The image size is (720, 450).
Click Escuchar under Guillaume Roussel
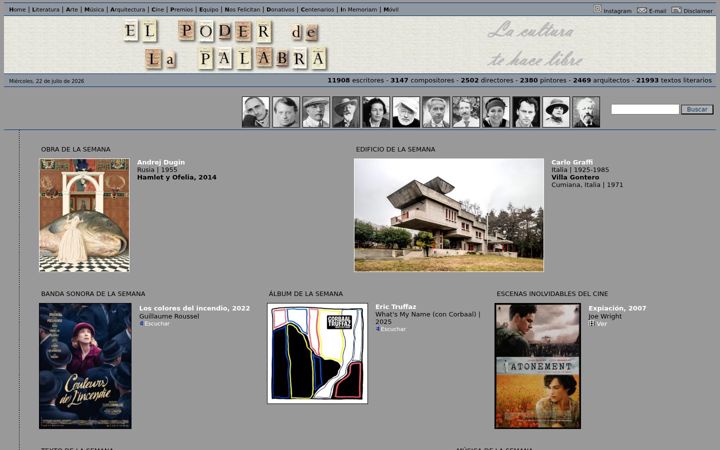click(157, 324)
